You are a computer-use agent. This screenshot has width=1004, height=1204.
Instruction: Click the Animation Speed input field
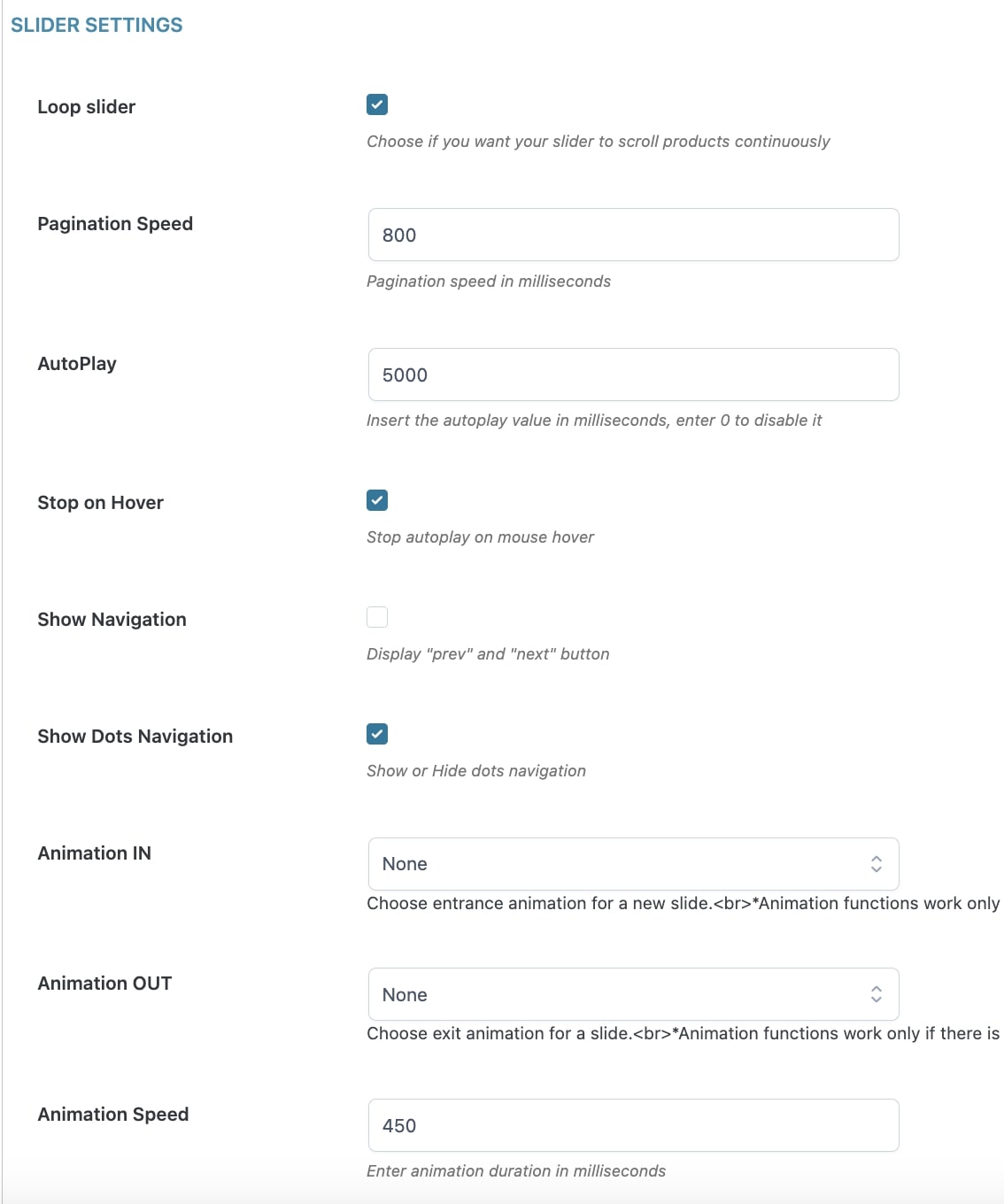pos(634,1125)
